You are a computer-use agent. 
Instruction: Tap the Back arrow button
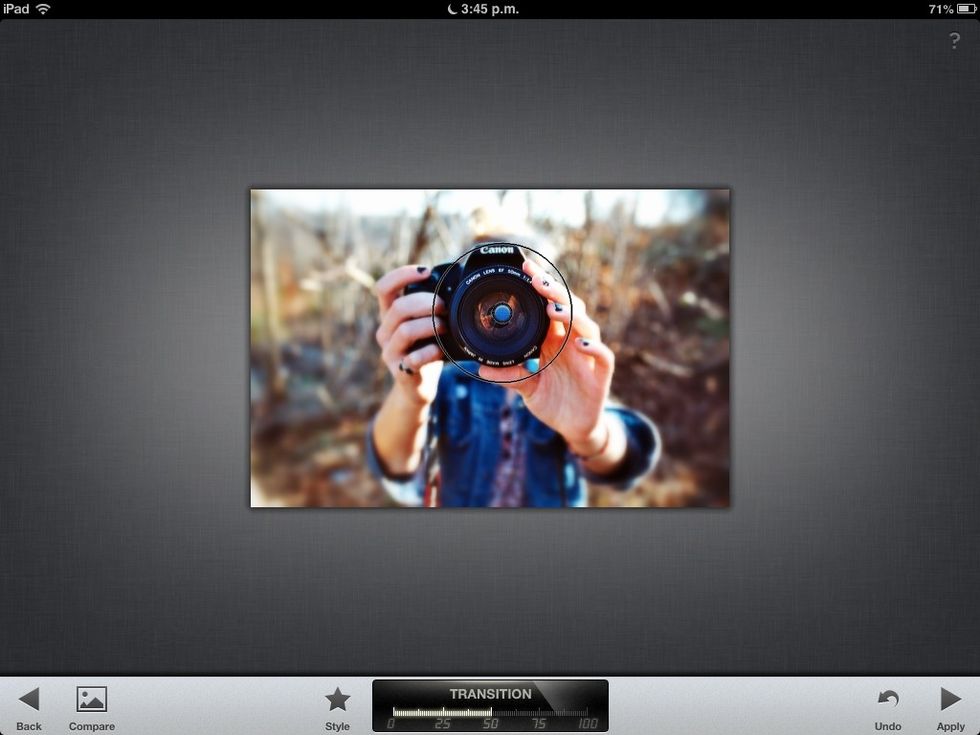(x=29, y=708)
